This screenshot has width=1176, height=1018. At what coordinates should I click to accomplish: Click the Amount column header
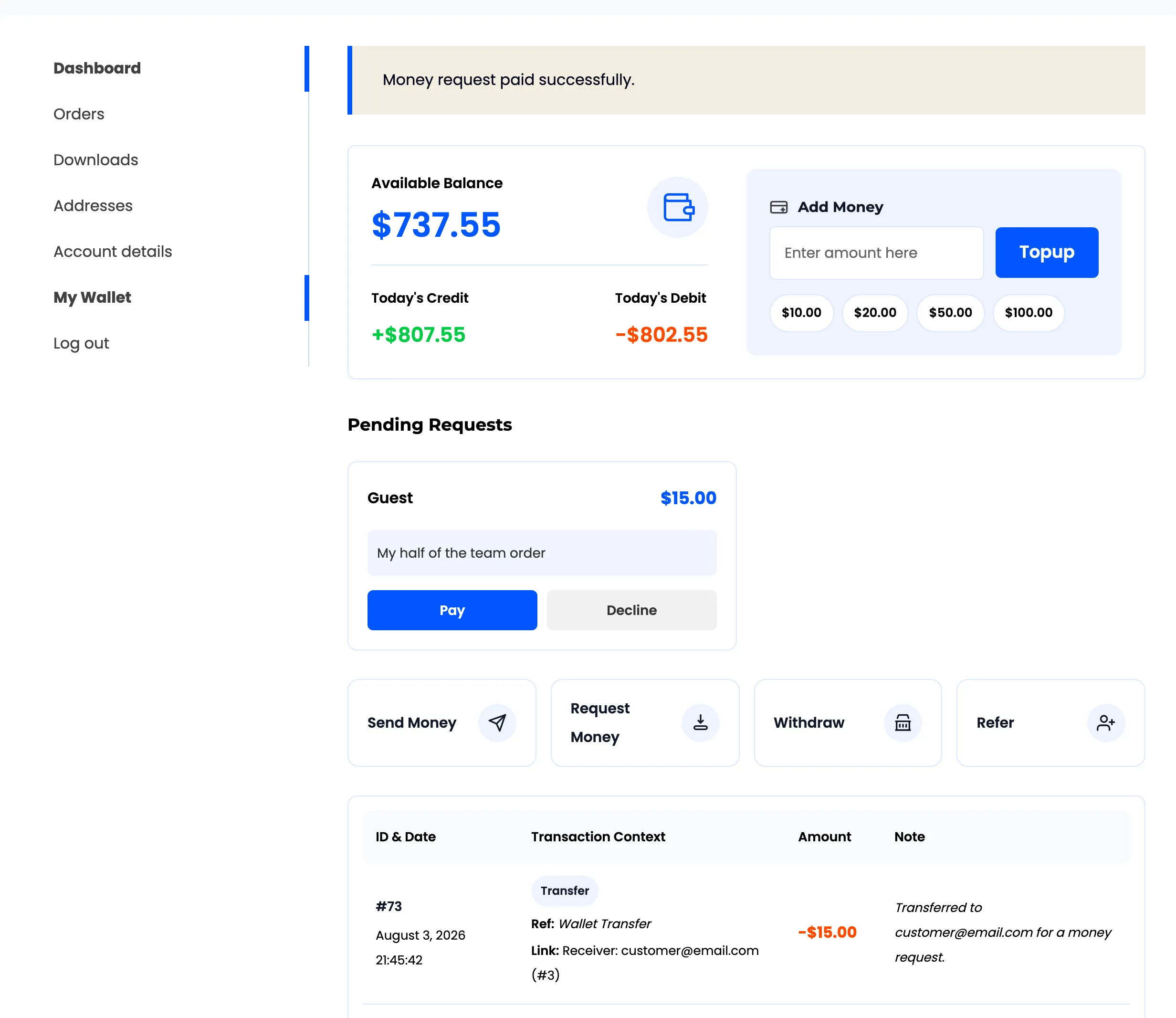click(825, 837)
